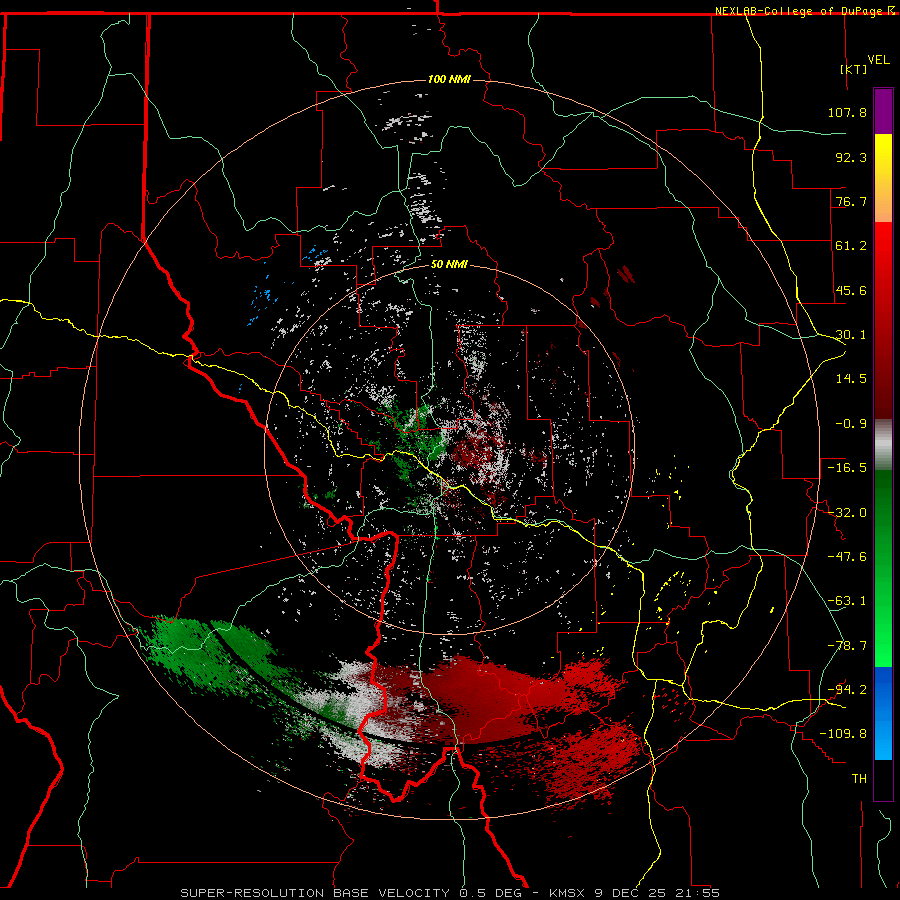
Task: Select the -94.2 velocity scale value
Action: point(847,689)
